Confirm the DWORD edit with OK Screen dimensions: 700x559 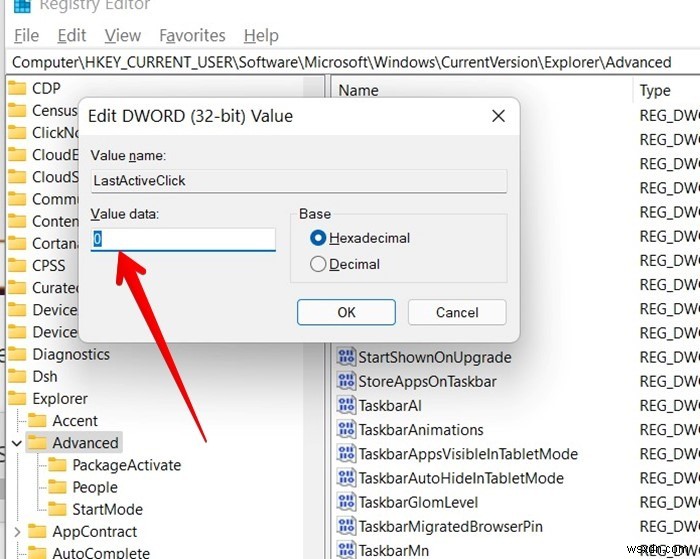pos(346,312)
